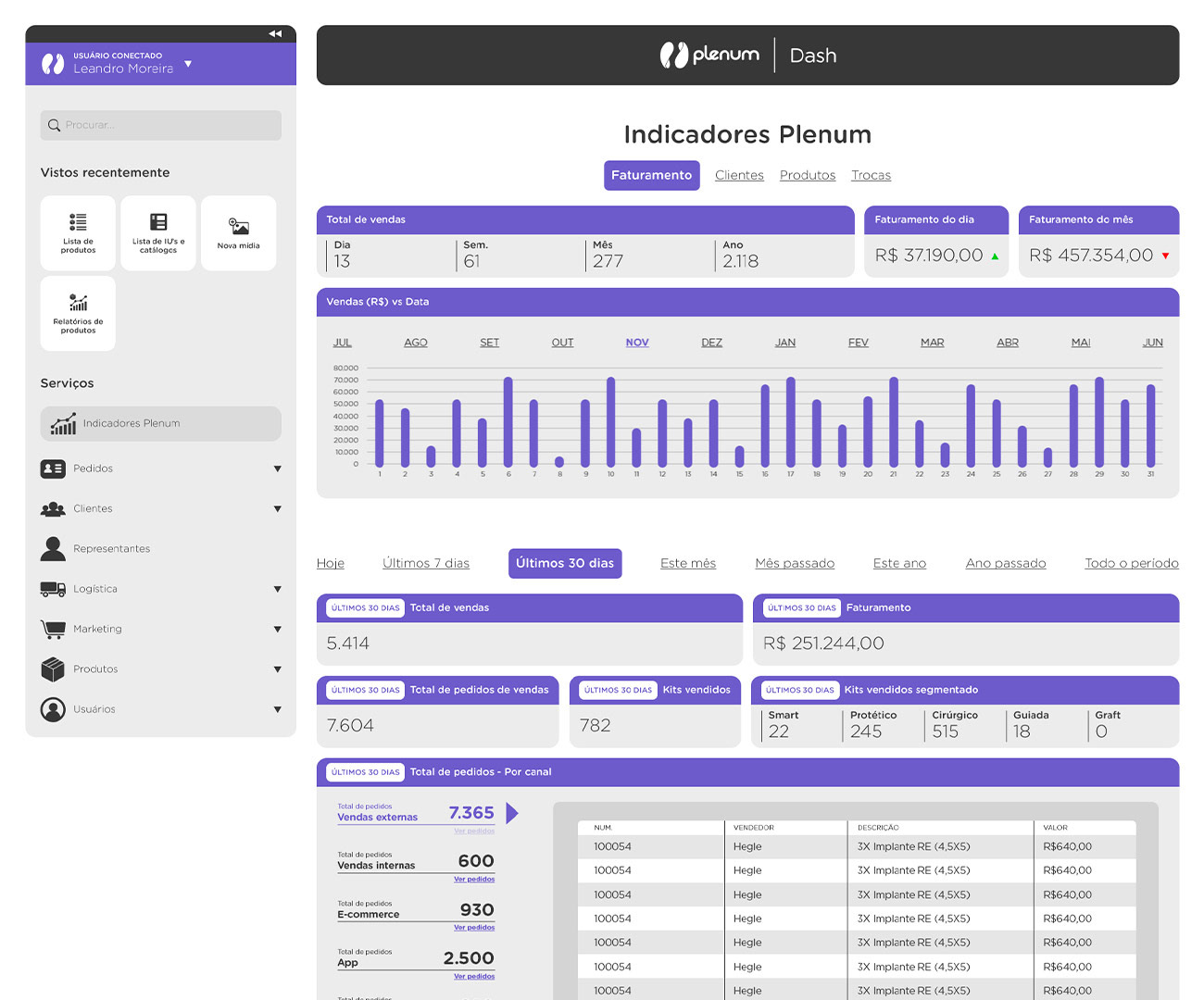Select JAN month in sales chart
Image resolution: width=1204 pixels, height=1000 pixels.
(x=785, y=343)
